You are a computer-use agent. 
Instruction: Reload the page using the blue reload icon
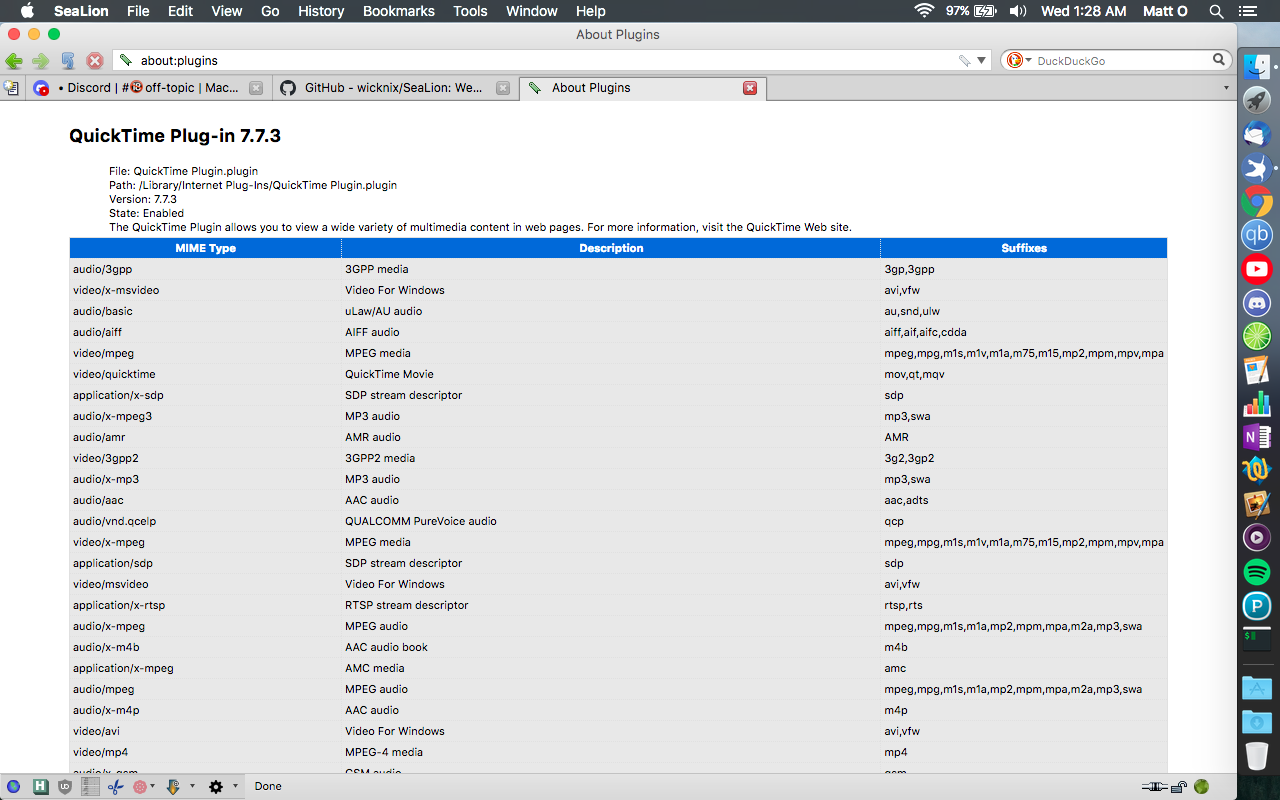point(68,61)
